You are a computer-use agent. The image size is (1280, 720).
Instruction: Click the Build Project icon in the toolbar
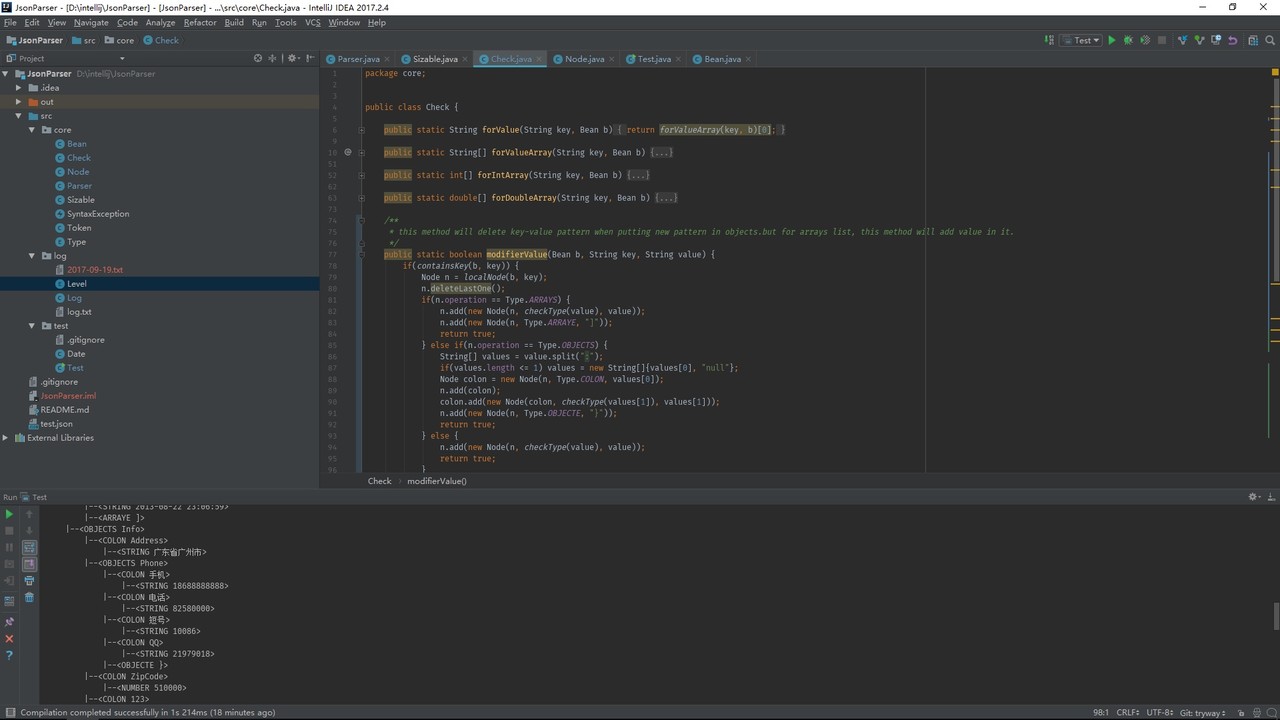coord(1049,40)
